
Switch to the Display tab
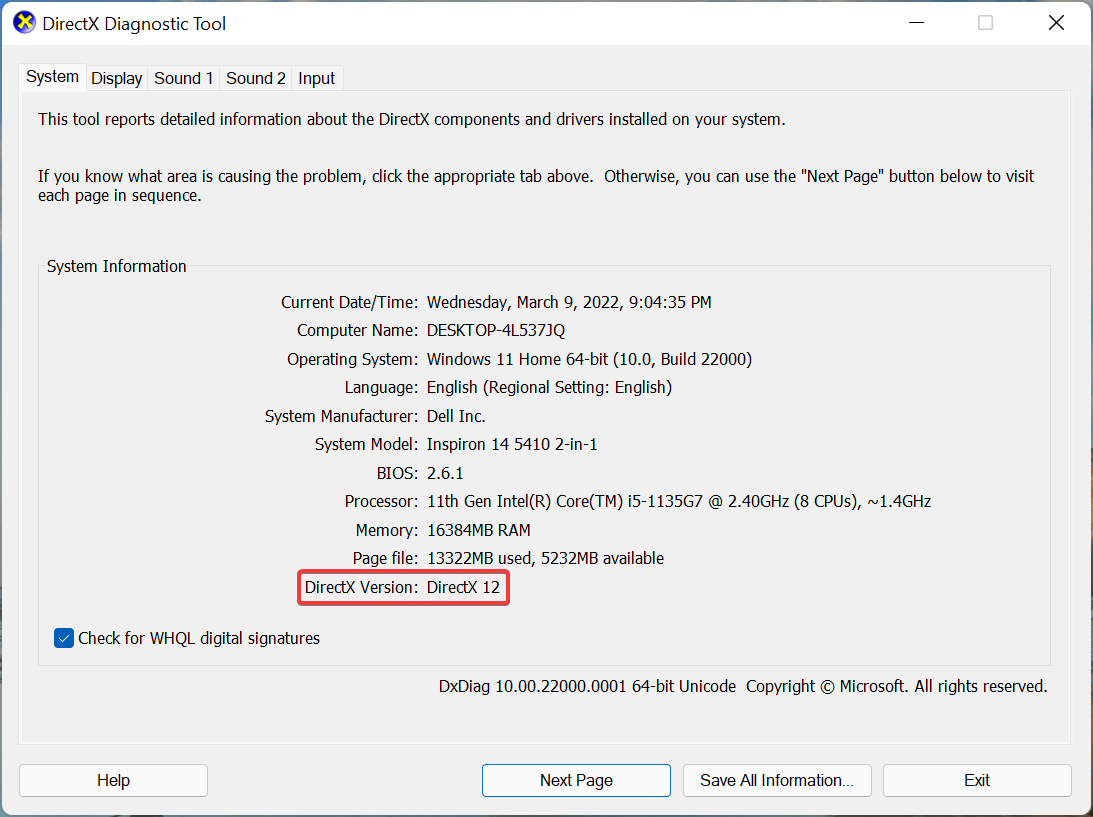pyautogui.click(x=116, y=78)
